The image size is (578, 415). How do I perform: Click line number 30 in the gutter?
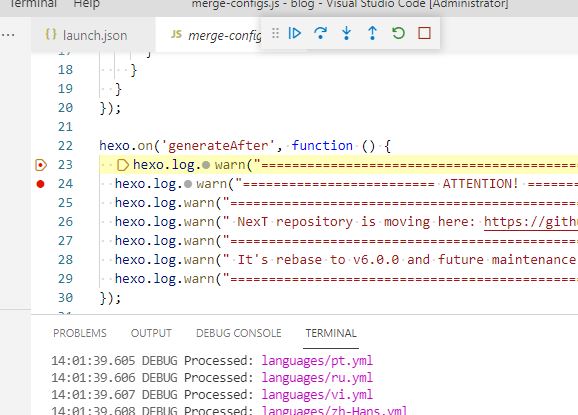(x=65, y=298)
